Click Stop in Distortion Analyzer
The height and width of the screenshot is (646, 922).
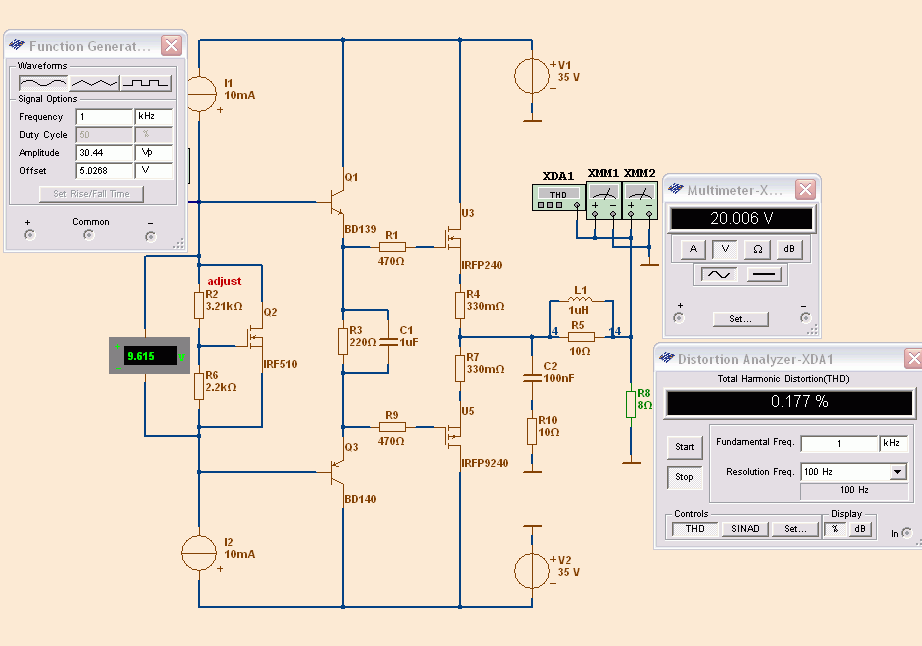pyautogui.click(x=684, y=477)
